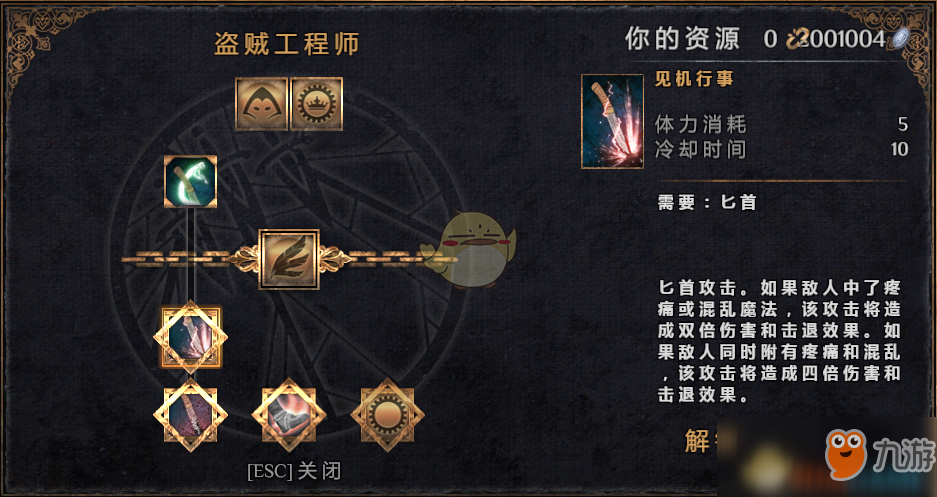
Task: Choose the armored boot skill diamond
Action: (x=289, y=415)
